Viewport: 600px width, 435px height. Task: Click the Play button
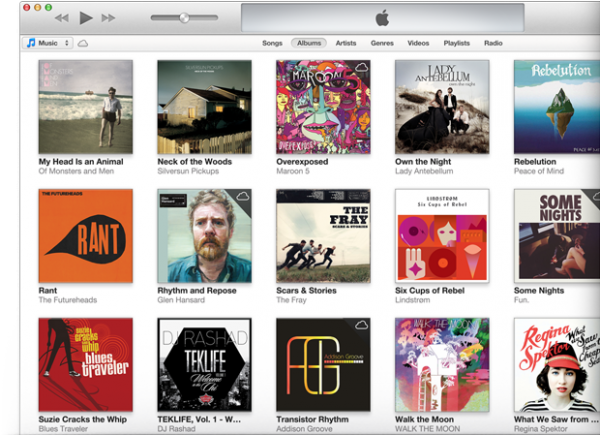tap(86, 18)
